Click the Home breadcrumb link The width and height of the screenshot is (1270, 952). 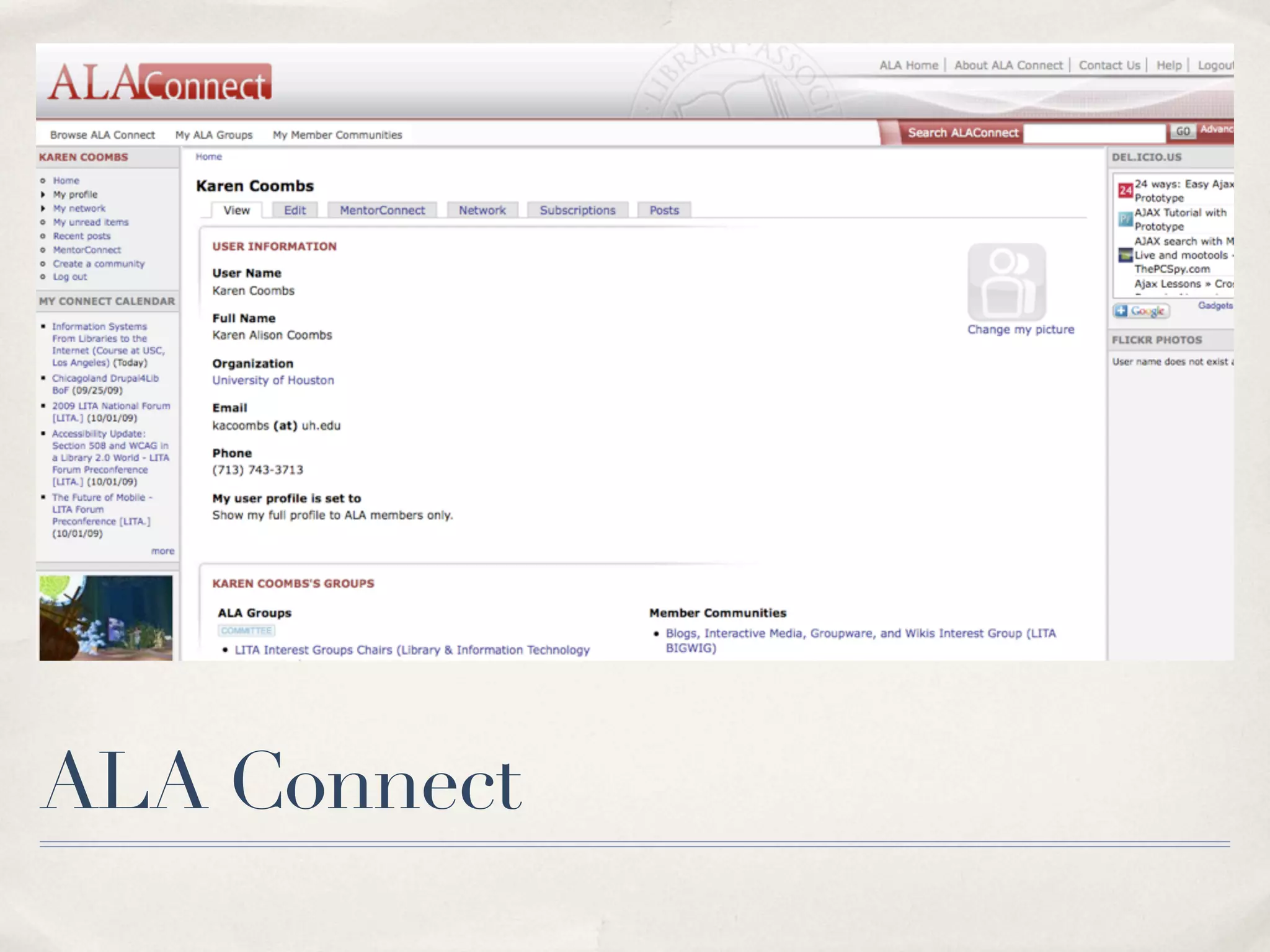208,157
